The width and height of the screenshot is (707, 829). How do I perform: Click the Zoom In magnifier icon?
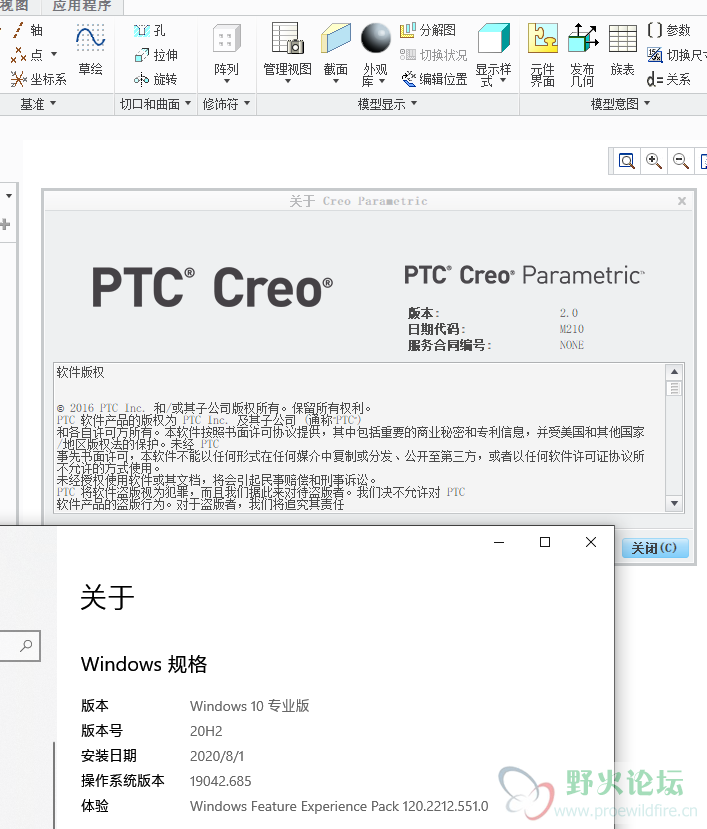tap(654, 161)
